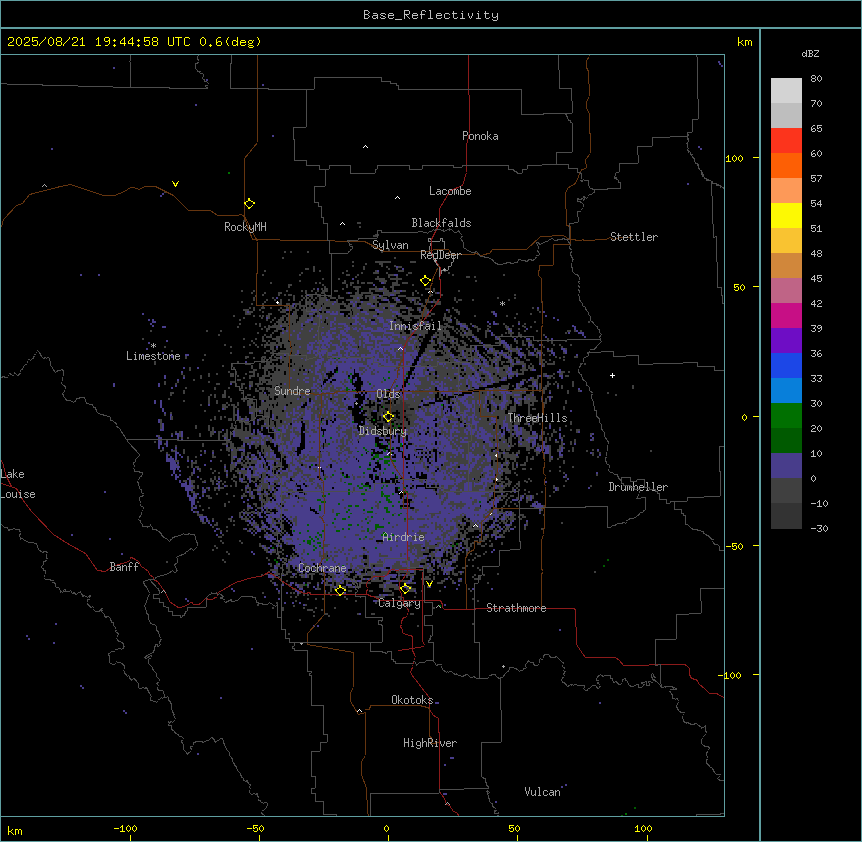This screenshot has width=862, height=842.
Task: Select the slate purple 10-0 dBZ swatch
Action: [786, 466]
